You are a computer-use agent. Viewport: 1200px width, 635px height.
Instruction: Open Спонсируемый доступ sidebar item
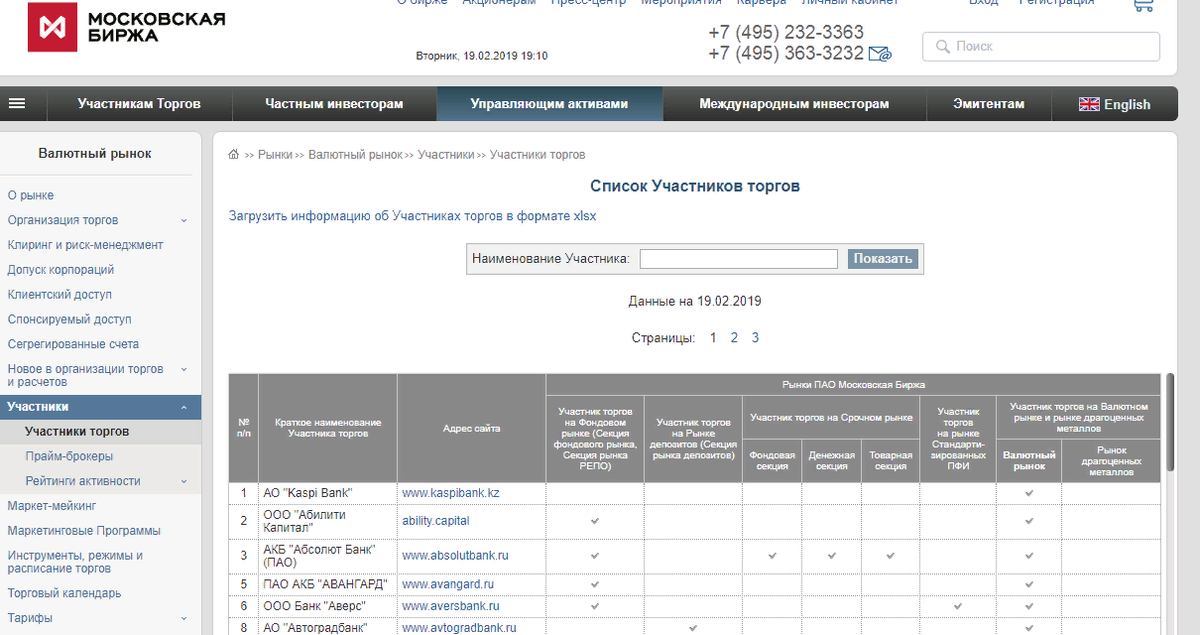69,320
